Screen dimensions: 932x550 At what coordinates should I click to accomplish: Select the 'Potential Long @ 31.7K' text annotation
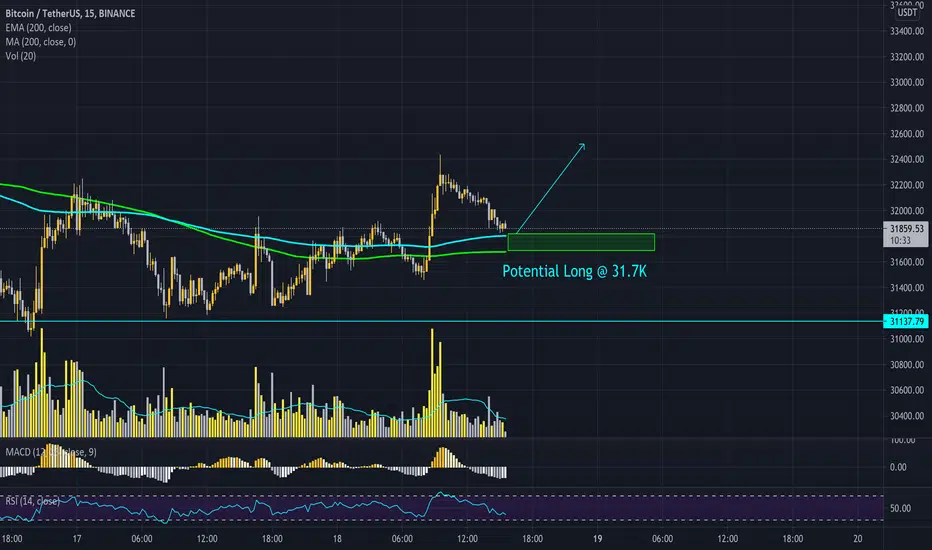point(574,271)
